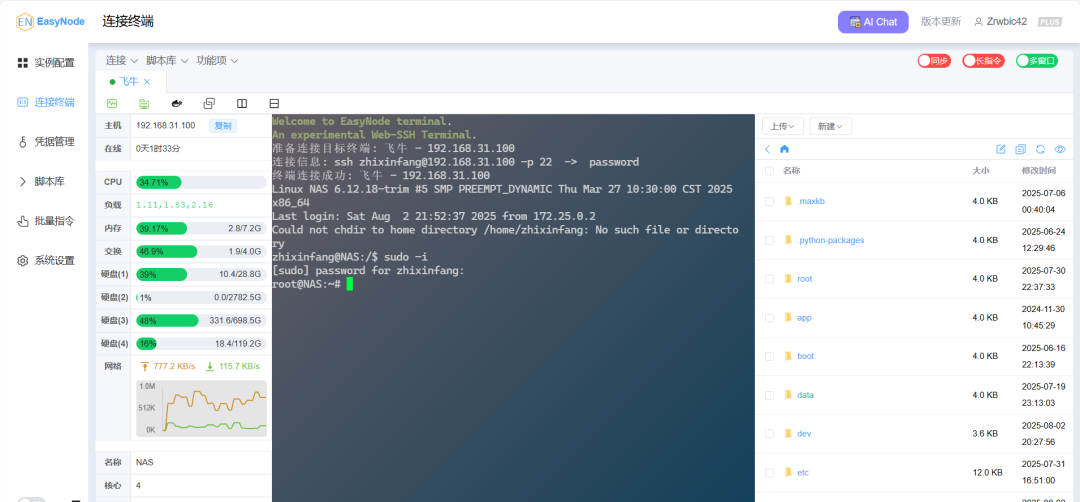Check the app folder checkbox
1080x502 pixels.
pyautogui.click(x=769, y=317)
